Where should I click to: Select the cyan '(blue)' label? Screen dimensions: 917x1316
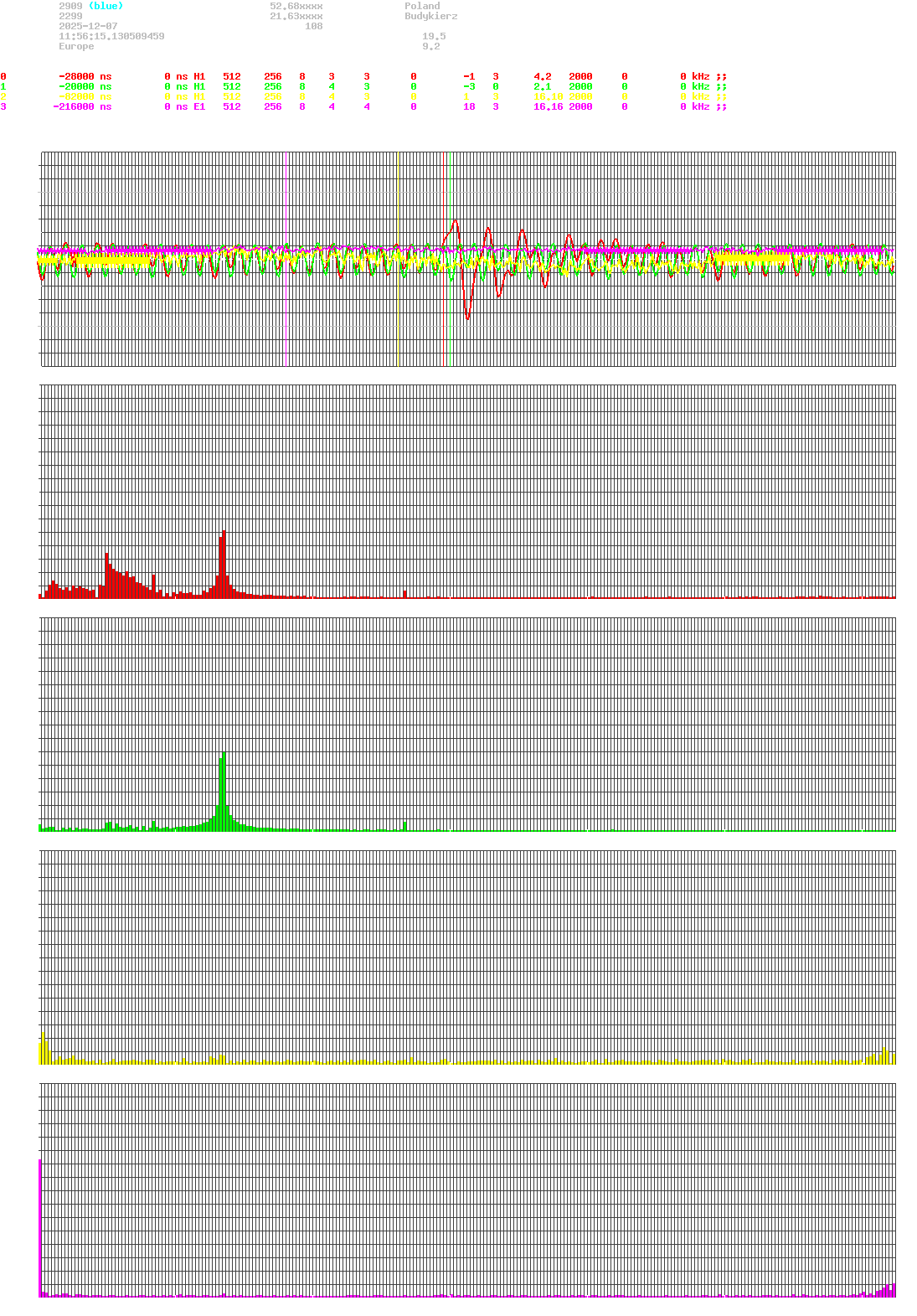pyautogui.click(x=106, y=6)
